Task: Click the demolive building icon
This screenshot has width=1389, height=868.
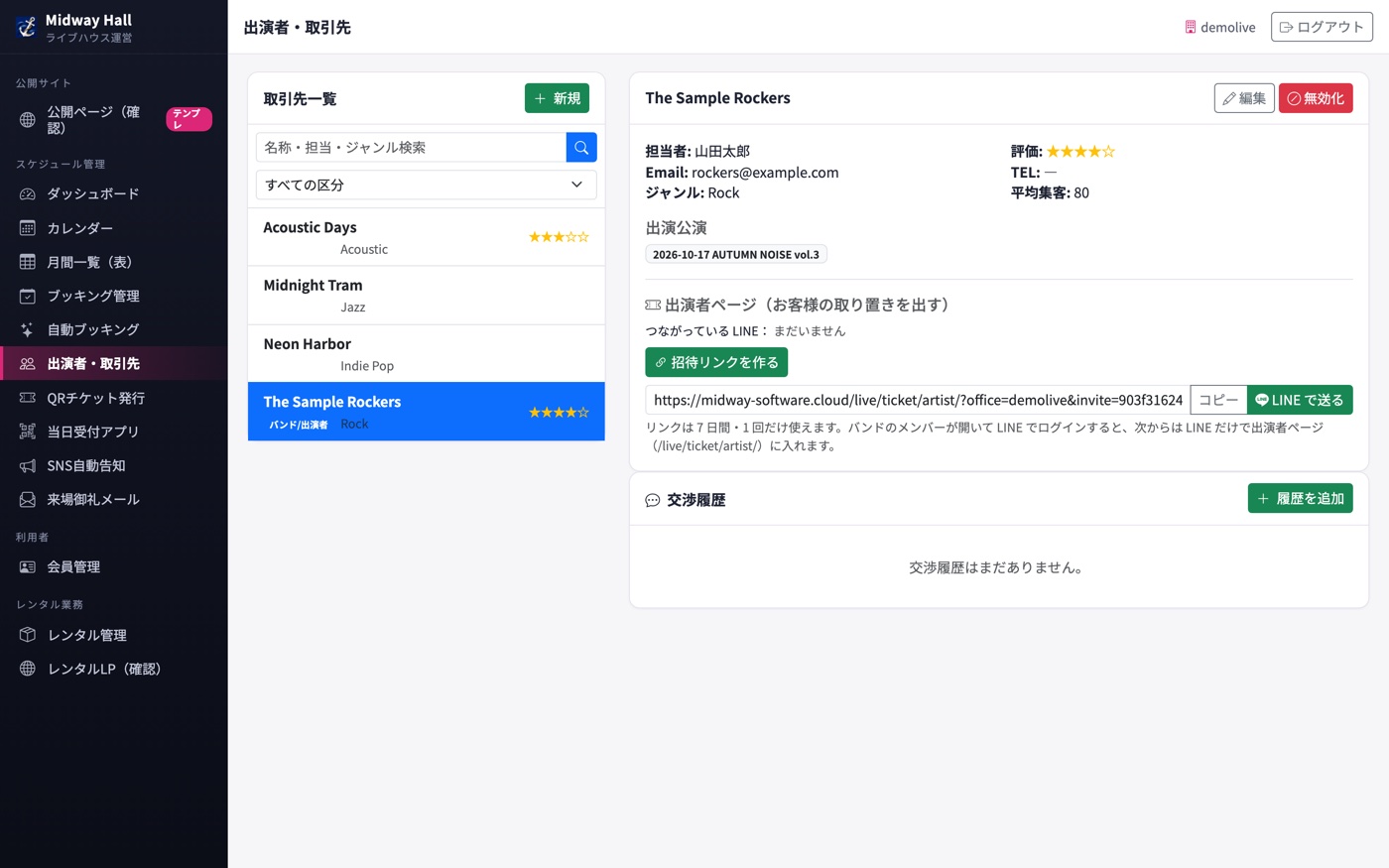Action: (1191, 27)
